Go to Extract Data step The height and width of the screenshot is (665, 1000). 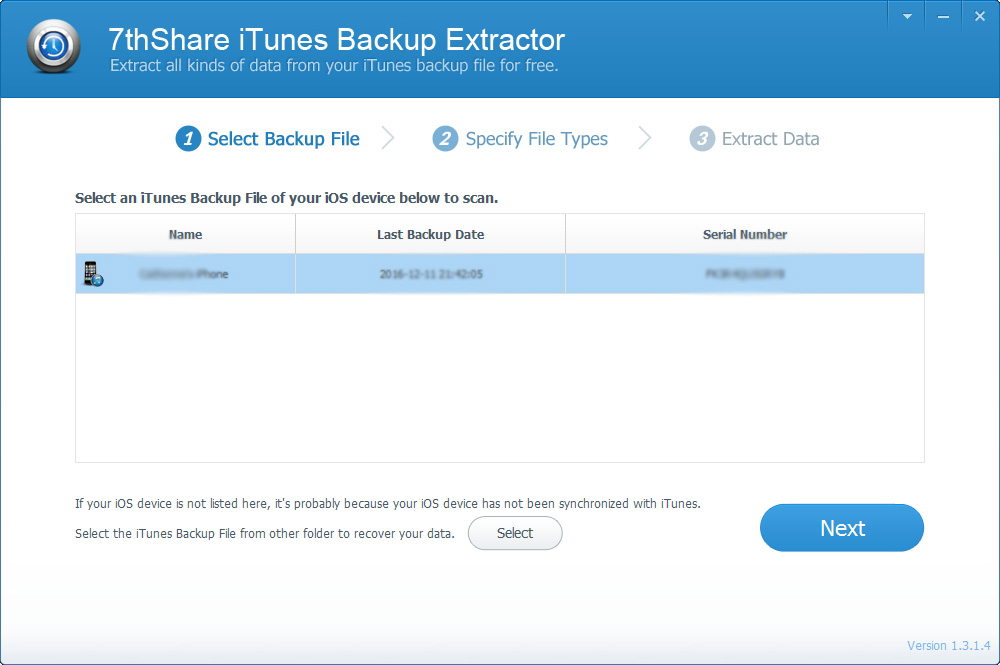(754, 138)
